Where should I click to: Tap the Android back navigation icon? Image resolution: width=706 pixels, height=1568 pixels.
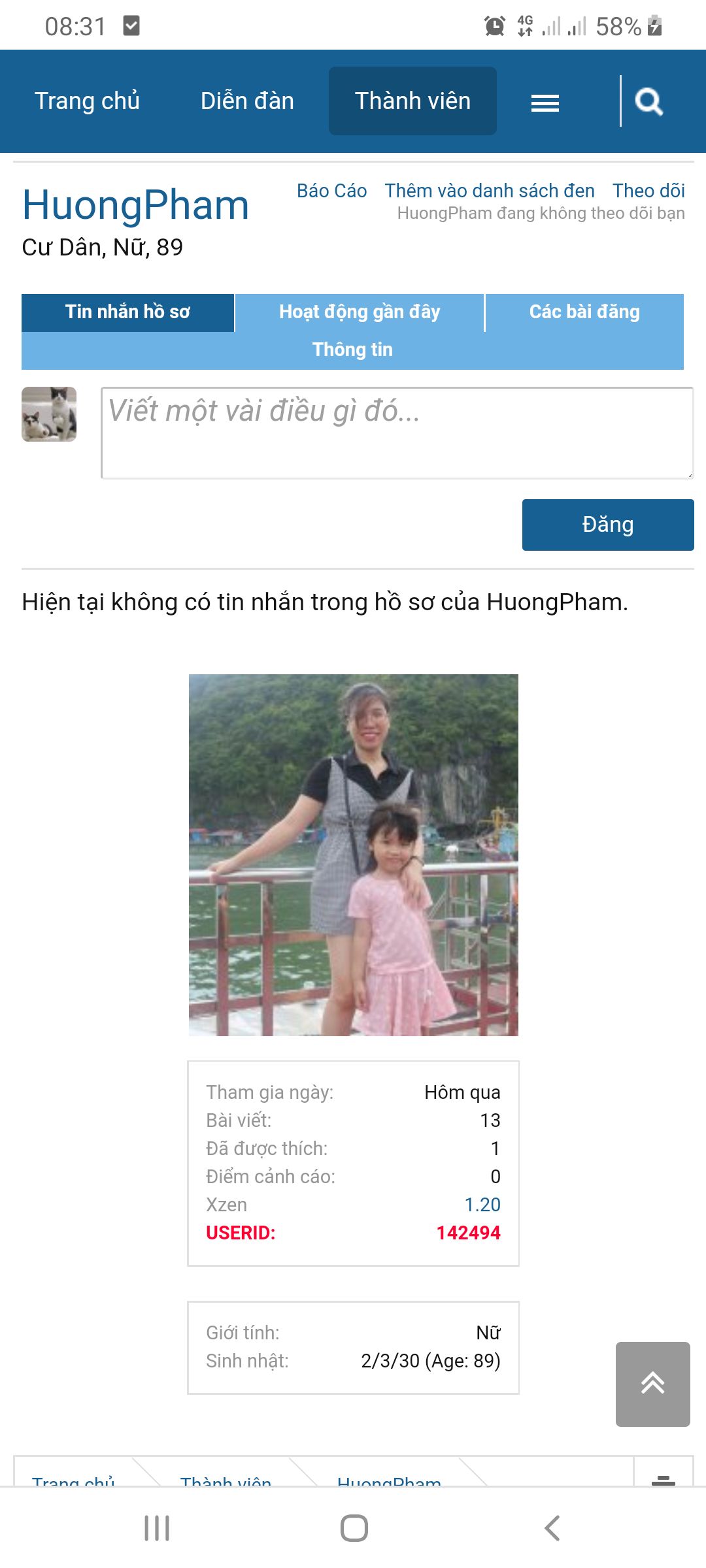point(552,1528)
